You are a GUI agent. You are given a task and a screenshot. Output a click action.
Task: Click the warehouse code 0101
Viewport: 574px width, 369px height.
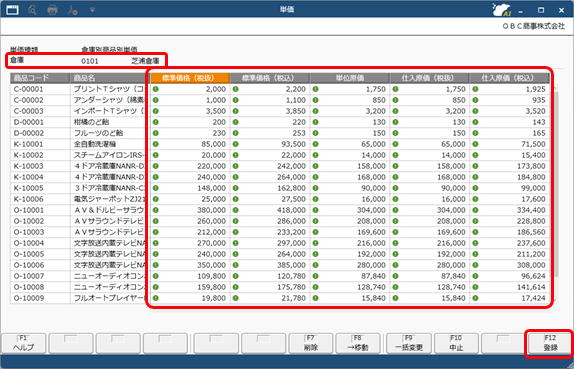90,61
